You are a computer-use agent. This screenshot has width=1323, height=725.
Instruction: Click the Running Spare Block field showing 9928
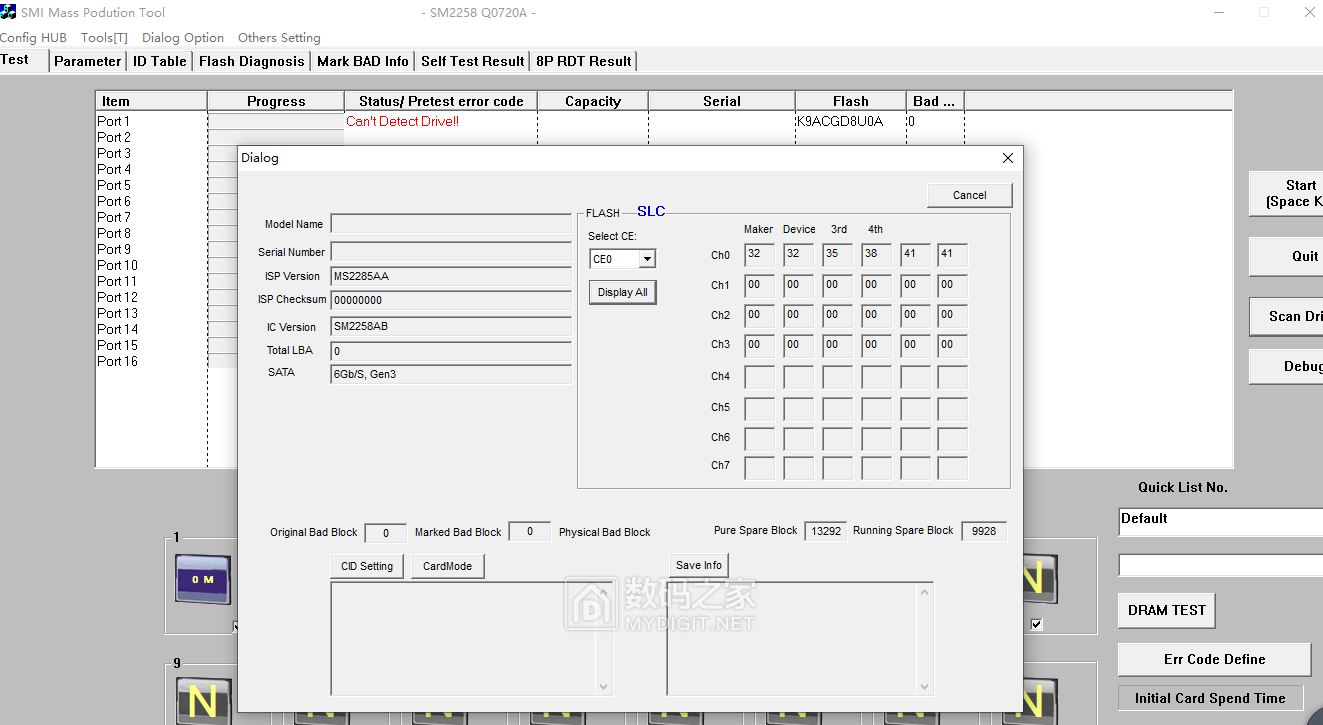[984, 531]
